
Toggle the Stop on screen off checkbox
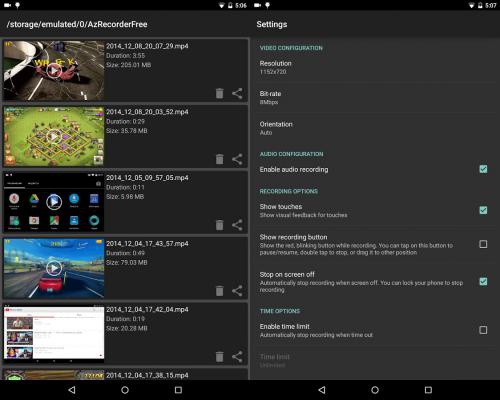[x=483, y=282]
